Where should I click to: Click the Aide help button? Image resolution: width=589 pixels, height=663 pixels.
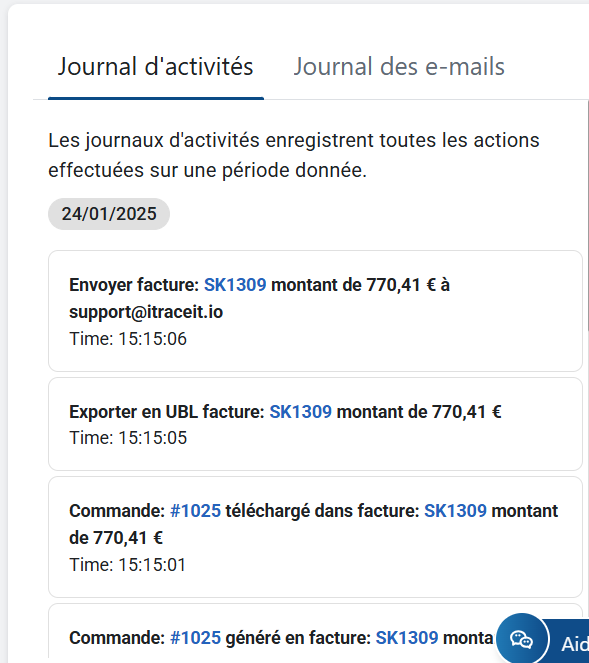coord(569,644)
